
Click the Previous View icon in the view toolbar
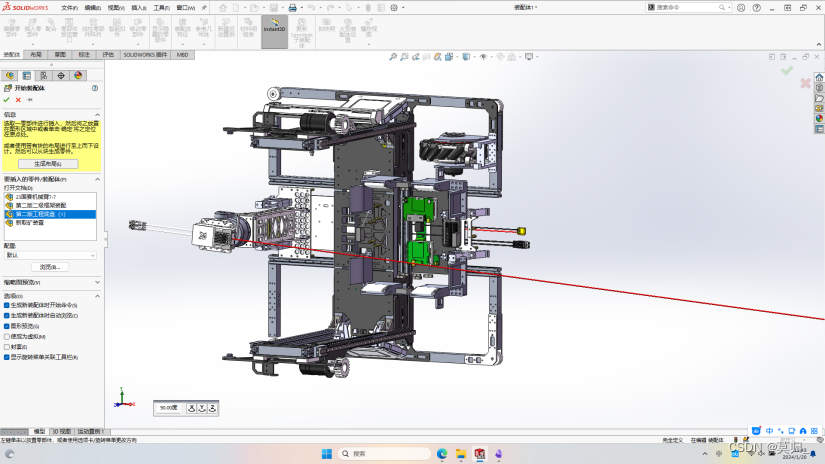[x=416, y=57]
